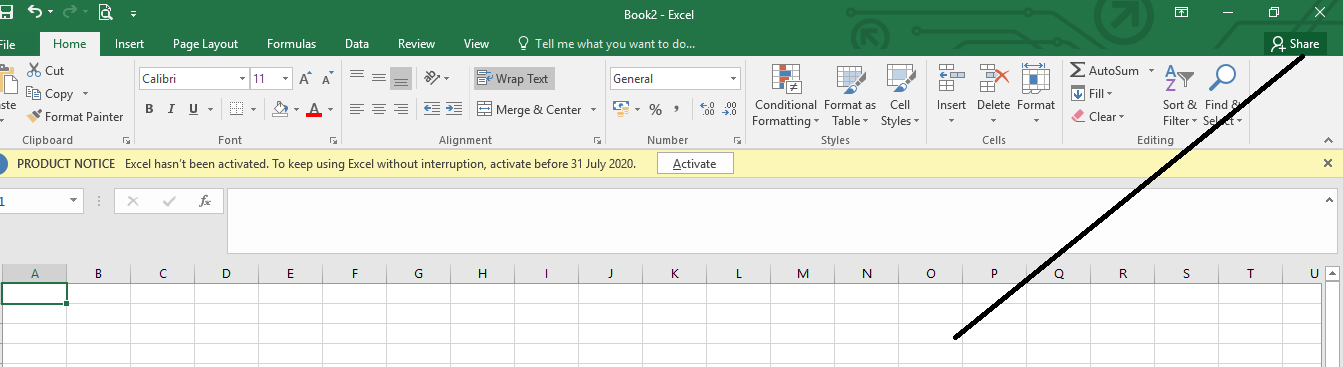Image resolution: width=1343 pixels, height=367 pixels.
Task: Open the Insert tab
Action: click(129, 44)
